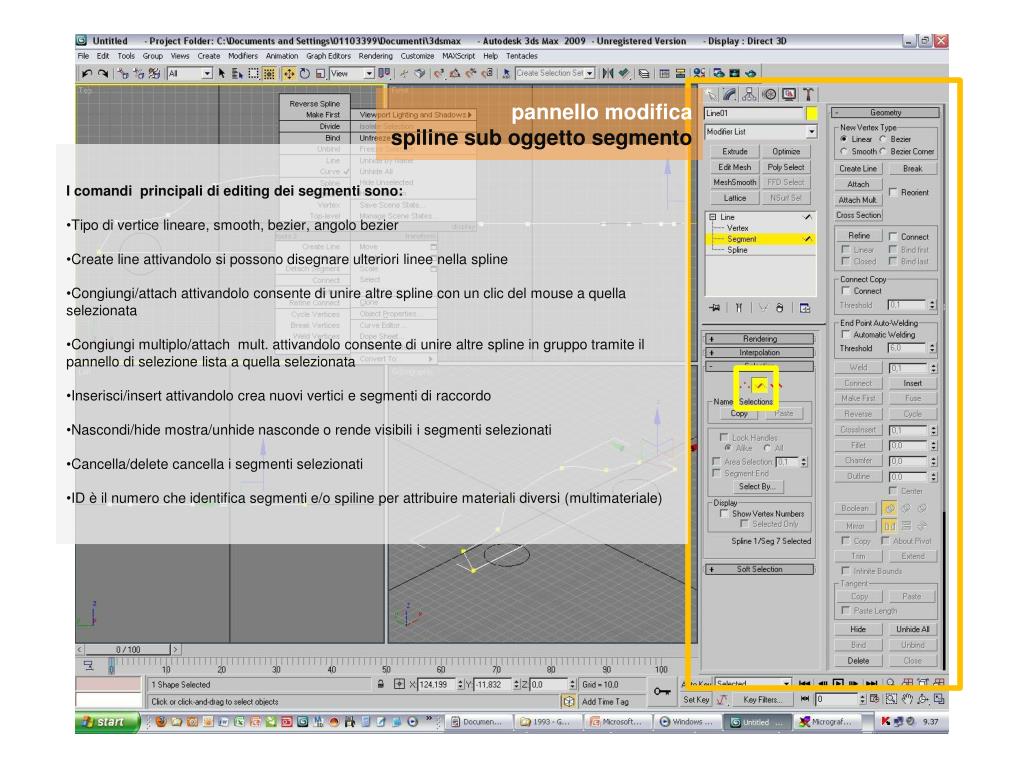
Task: Click the yellow object color swatch
Action: 811,114
